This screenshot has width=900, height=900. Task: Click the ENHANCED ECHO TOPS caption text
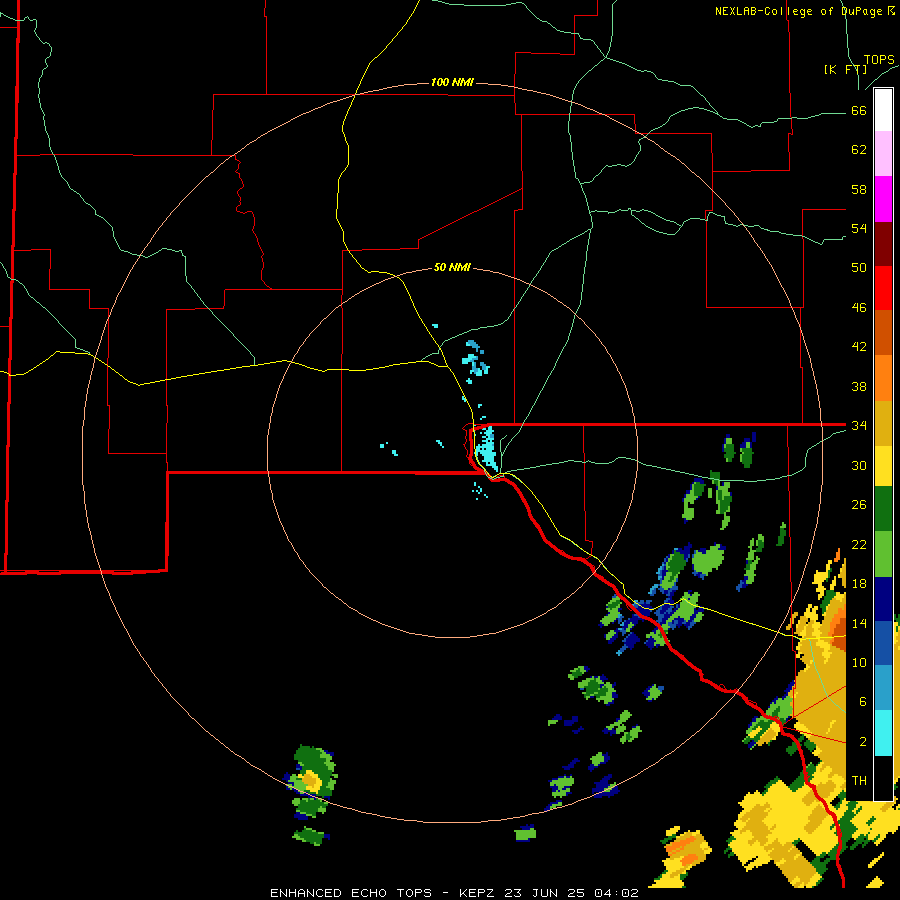pos(351,893)
